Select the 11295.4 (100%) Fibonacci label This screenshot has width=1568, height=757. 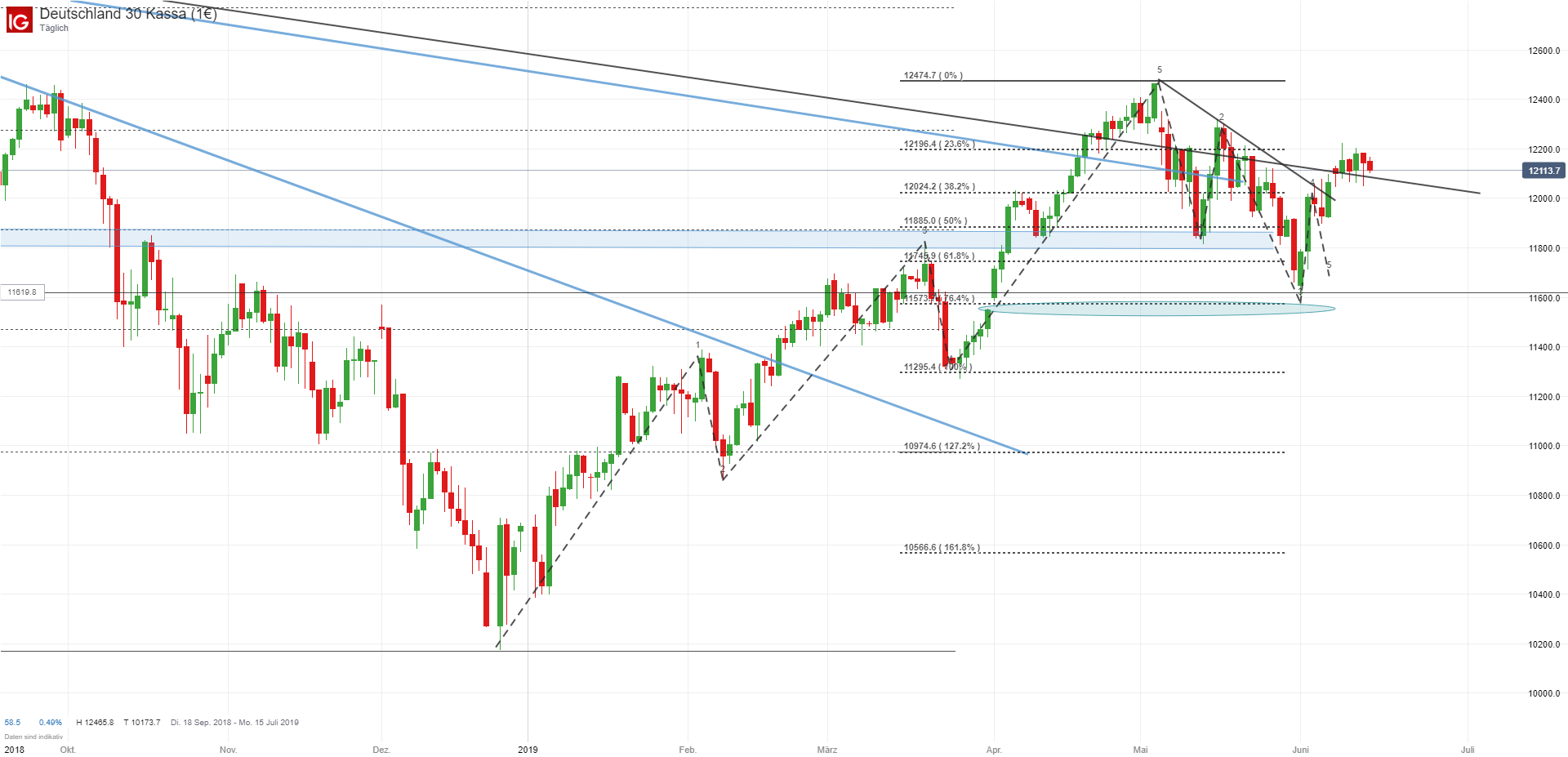coord(938,367)
